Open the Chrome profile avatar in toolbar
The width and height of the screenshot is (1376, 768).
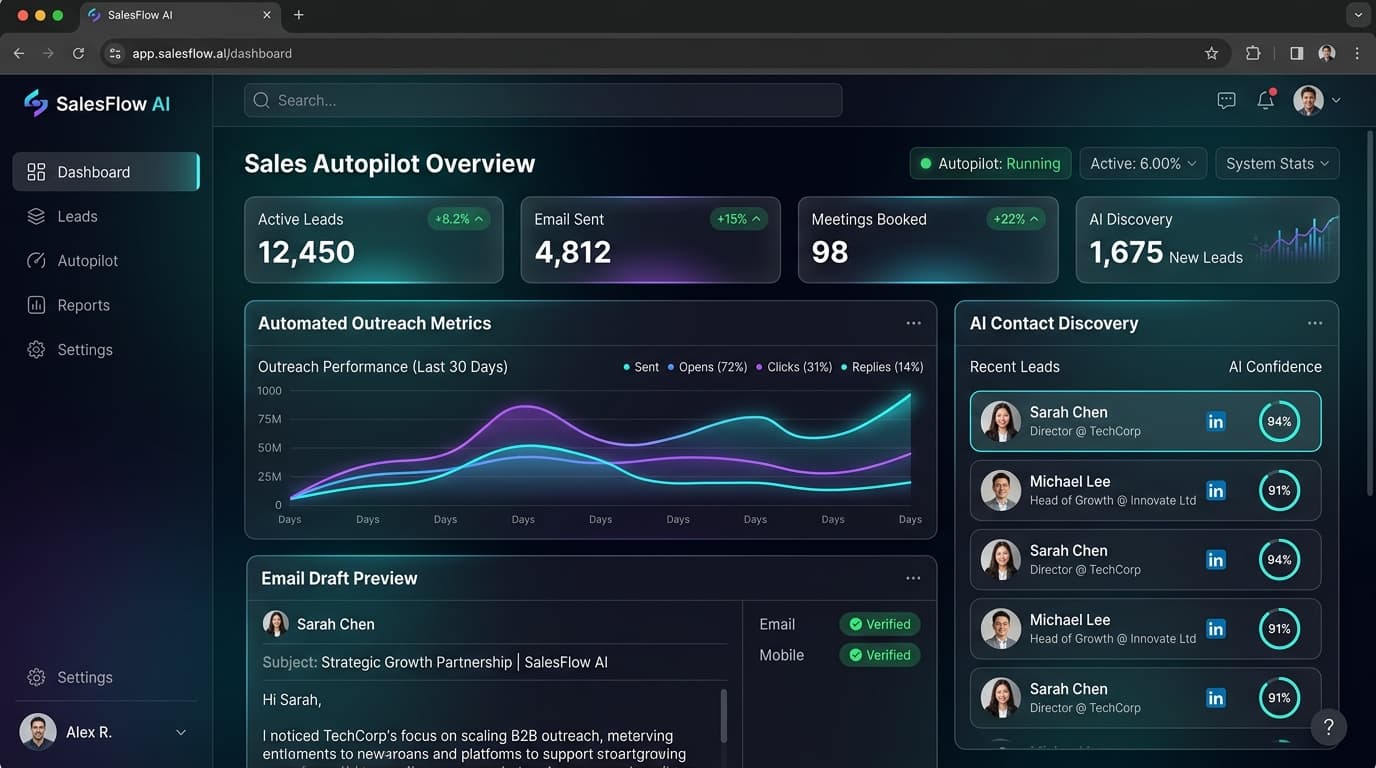[x=1327, y=53]
